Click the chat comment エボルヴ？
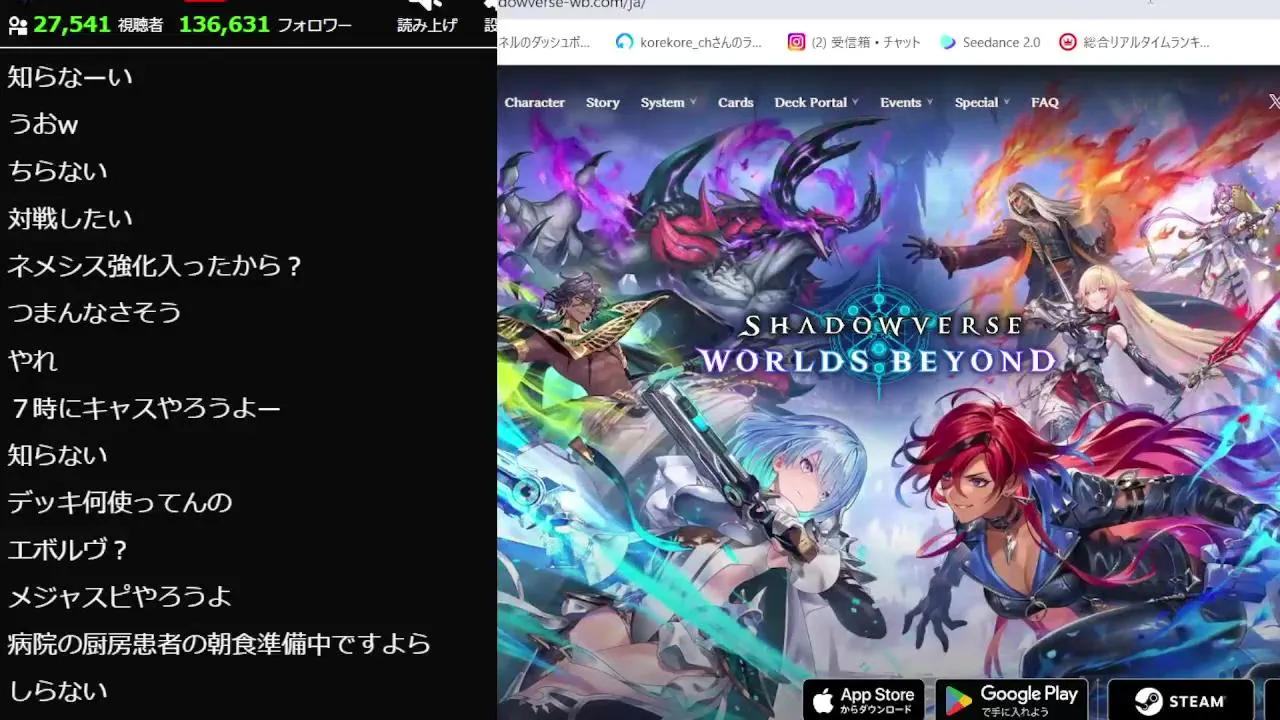Screen dimensions: 1280x720 [69, 550]
